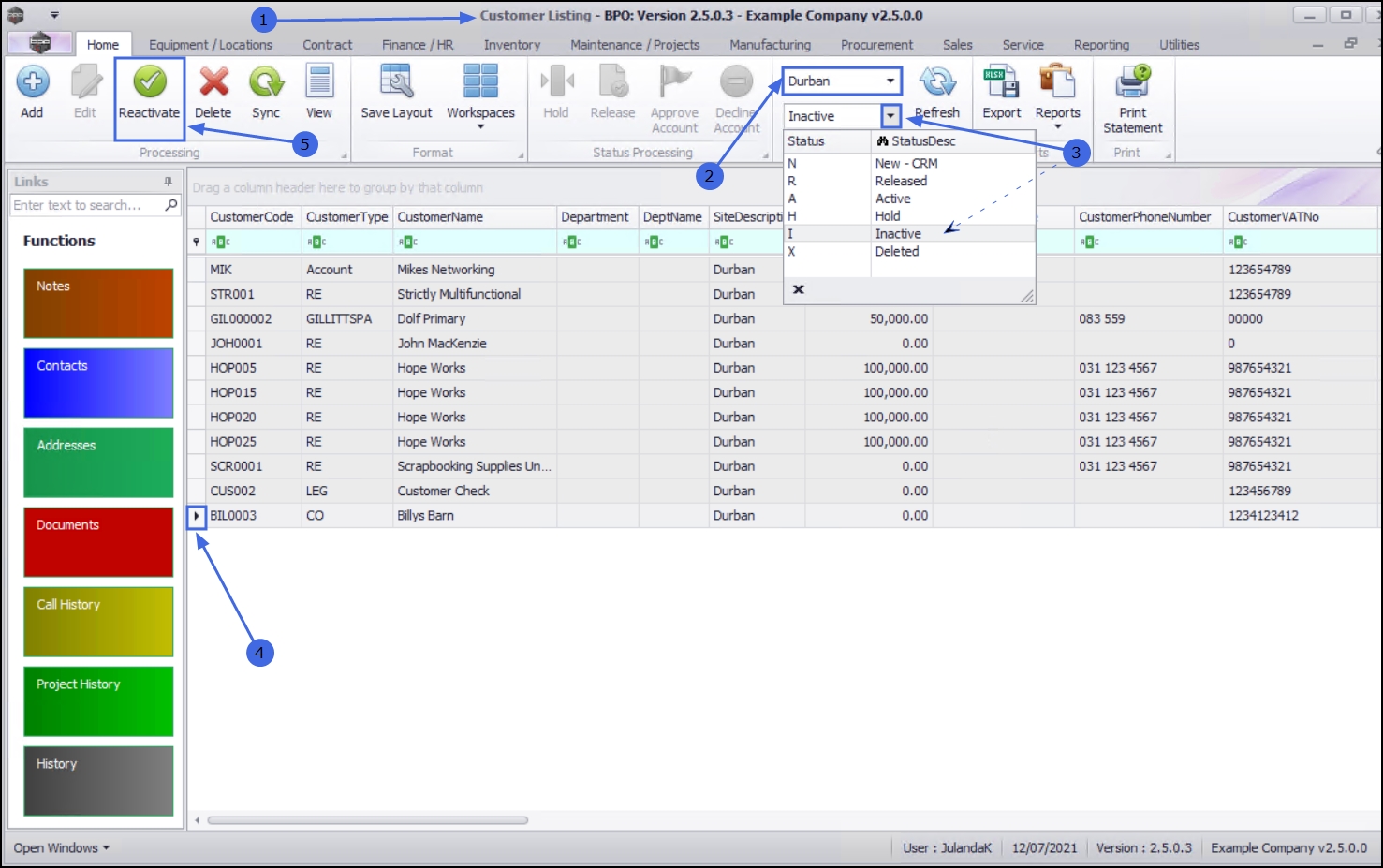Image resolution: width=1383 pixels, height=868 pixels.
Task: Expand the Format group launcher
Action: coord(521,154)
